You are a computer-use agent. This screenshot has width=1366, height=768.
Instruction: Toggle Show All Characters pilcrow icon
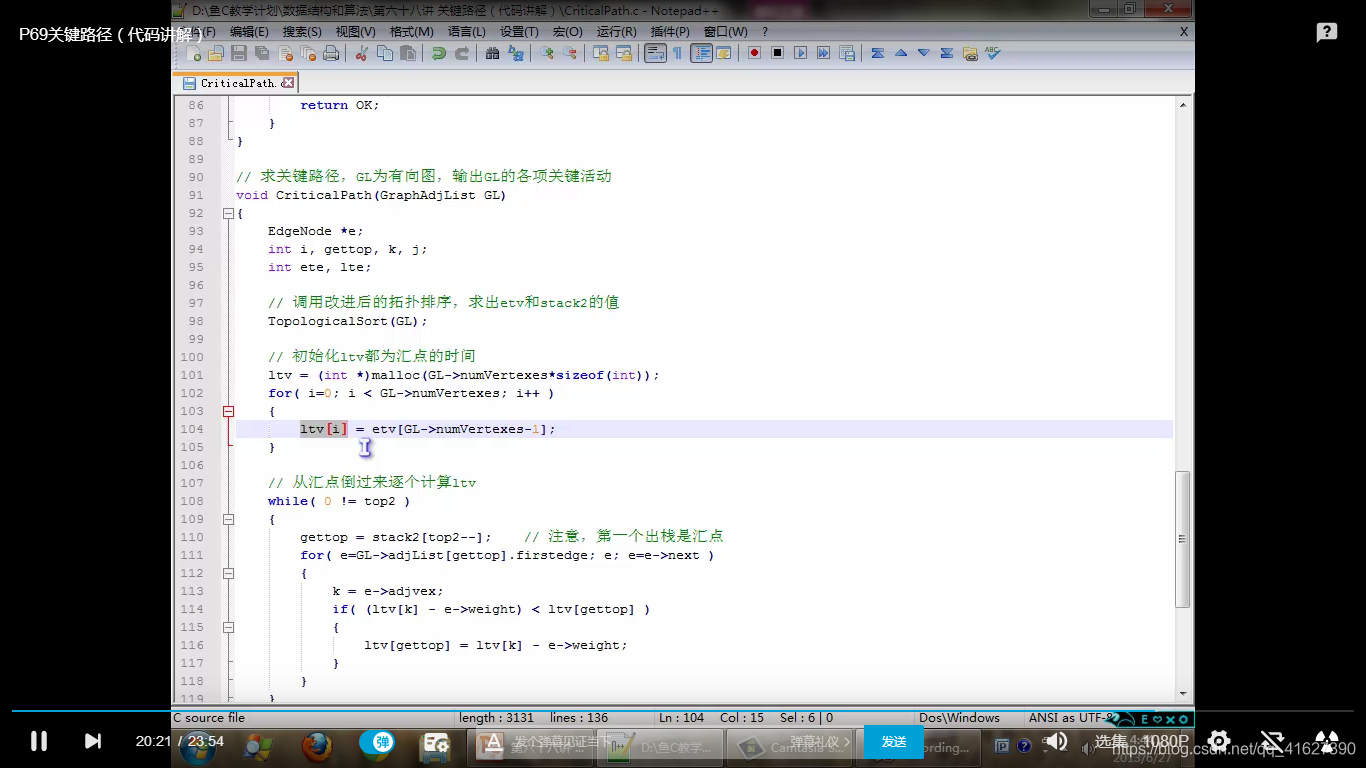click(x=677, y=53)
